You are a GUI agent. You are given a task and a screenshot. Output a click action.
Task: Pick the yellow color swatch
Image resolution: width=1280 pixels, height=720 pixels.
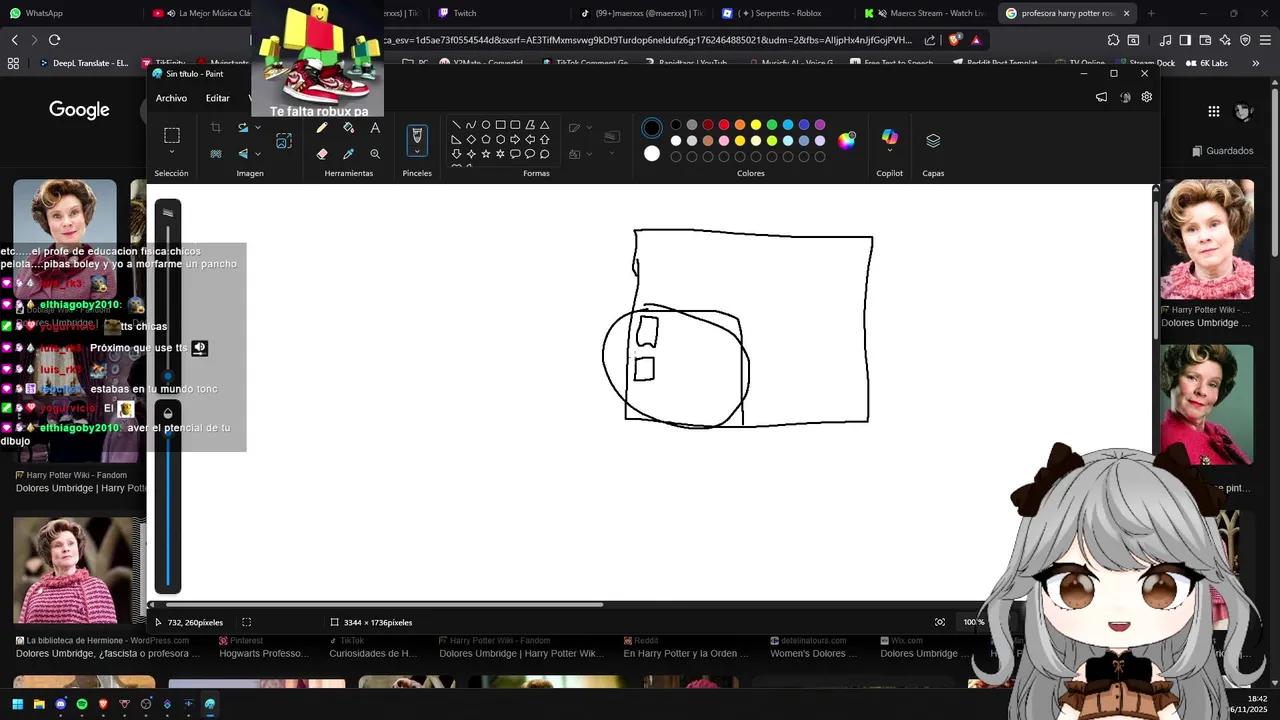click(x=756, y=125)
